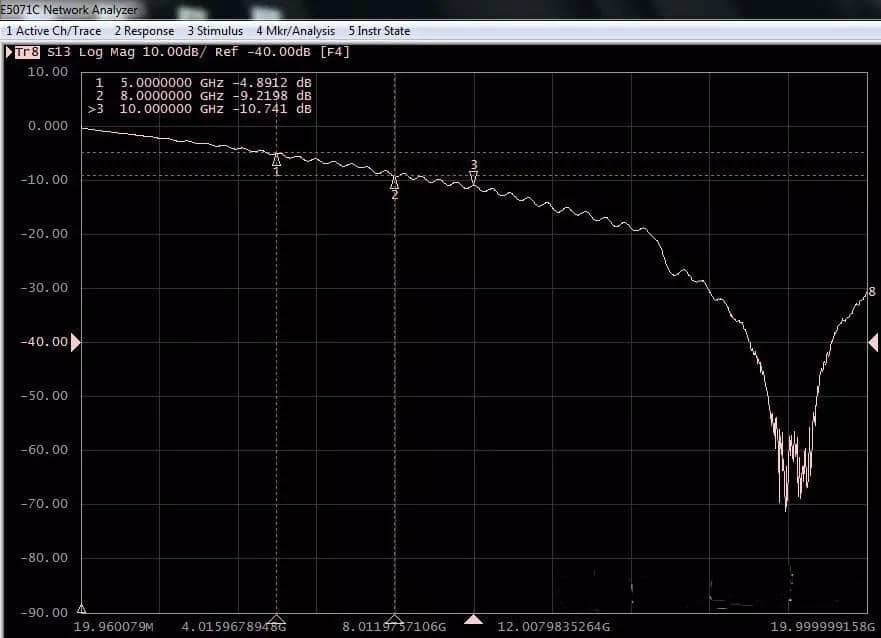Viewport: 881px width, 638px height.
Task: Open the 5 Instr State menu
Action: point(378,31)
